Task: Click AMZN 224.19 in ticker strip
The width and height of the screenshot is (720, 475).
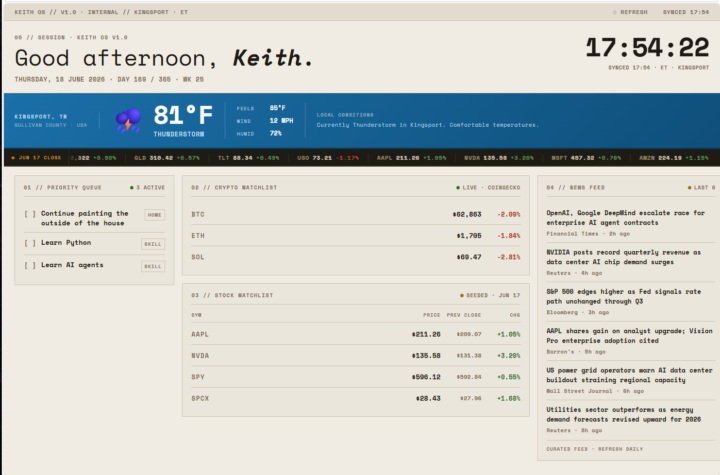Action: point(660,158)
